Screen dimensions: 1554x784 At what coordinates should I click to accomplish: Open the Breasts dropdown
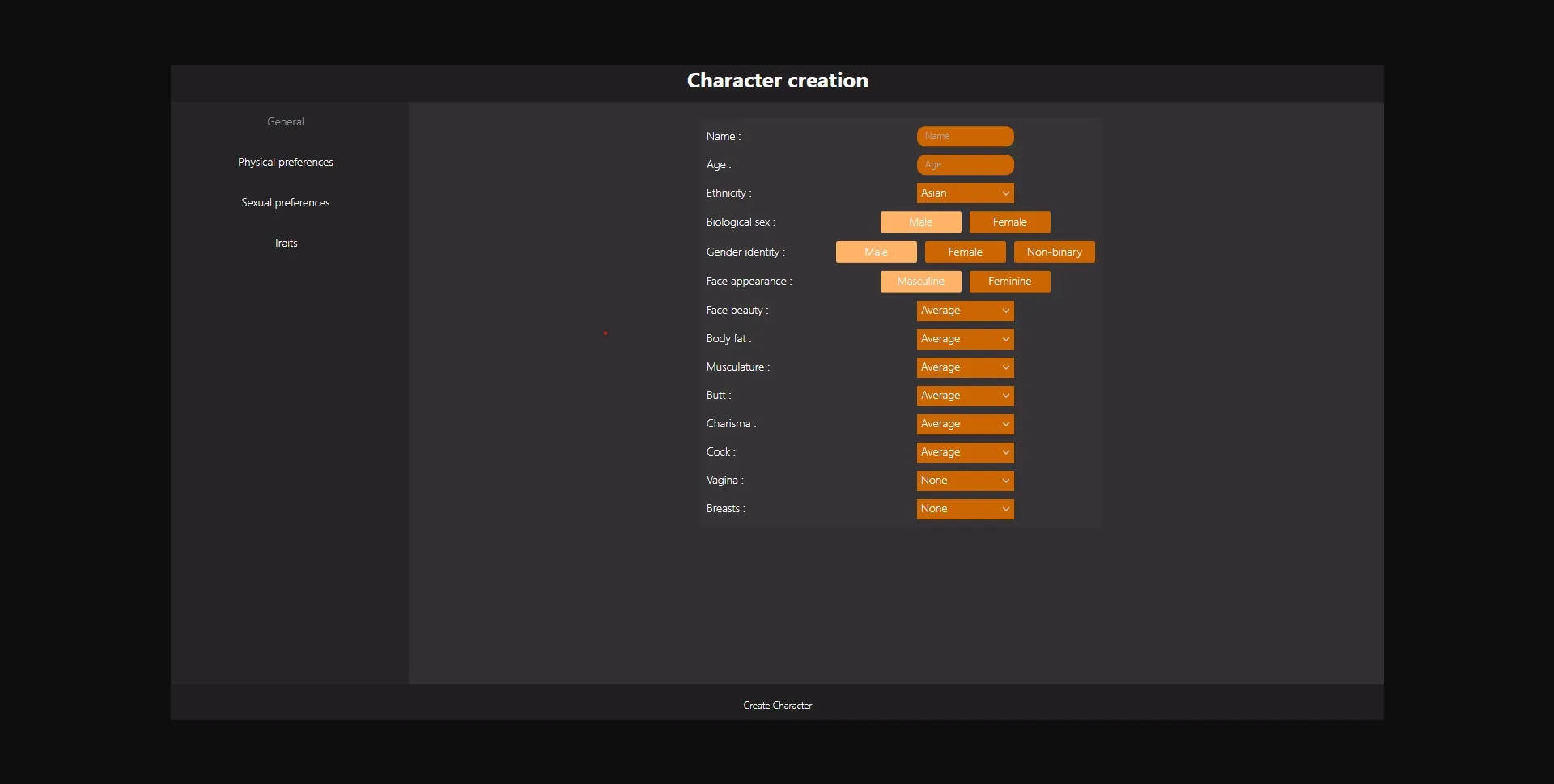[965, 509]
